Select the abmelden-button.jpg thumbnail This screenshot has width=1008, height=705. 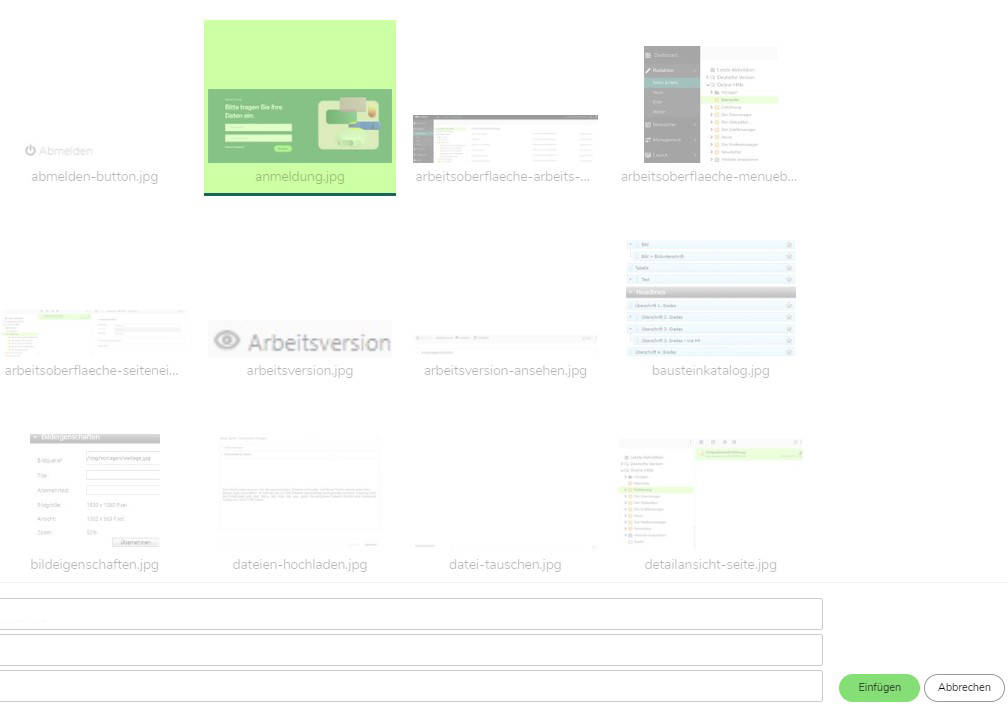click(x=59, y=150)
